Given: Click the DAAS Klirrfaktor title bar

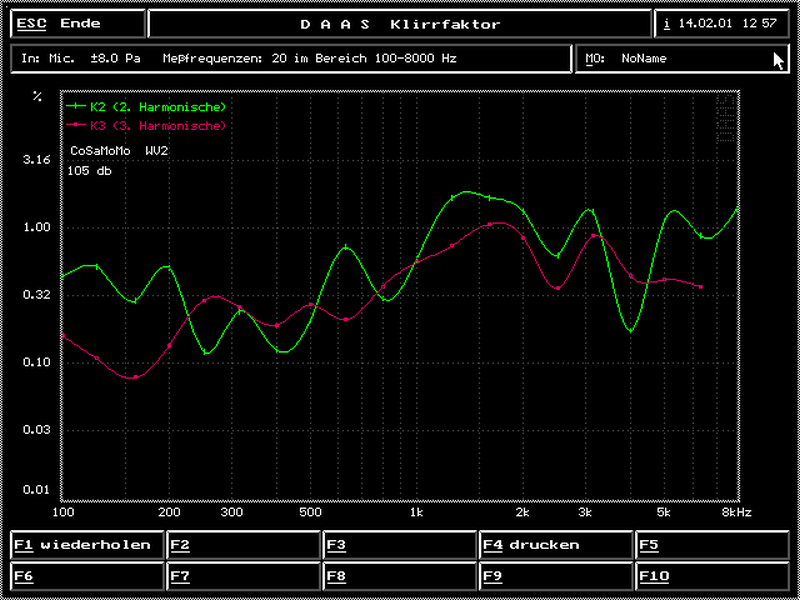Looking at the screenshot, I should pyautogui.click(x=400, y=24).
